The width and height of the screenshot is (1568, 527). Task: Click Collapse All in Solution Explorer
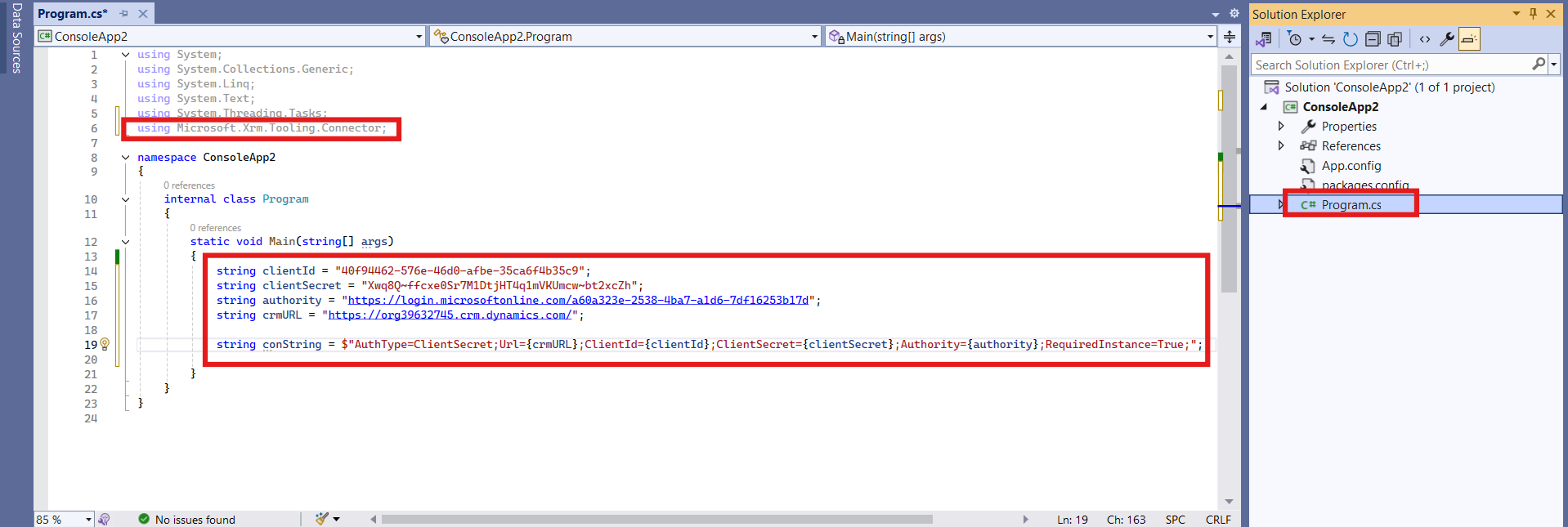point(1373,39)
